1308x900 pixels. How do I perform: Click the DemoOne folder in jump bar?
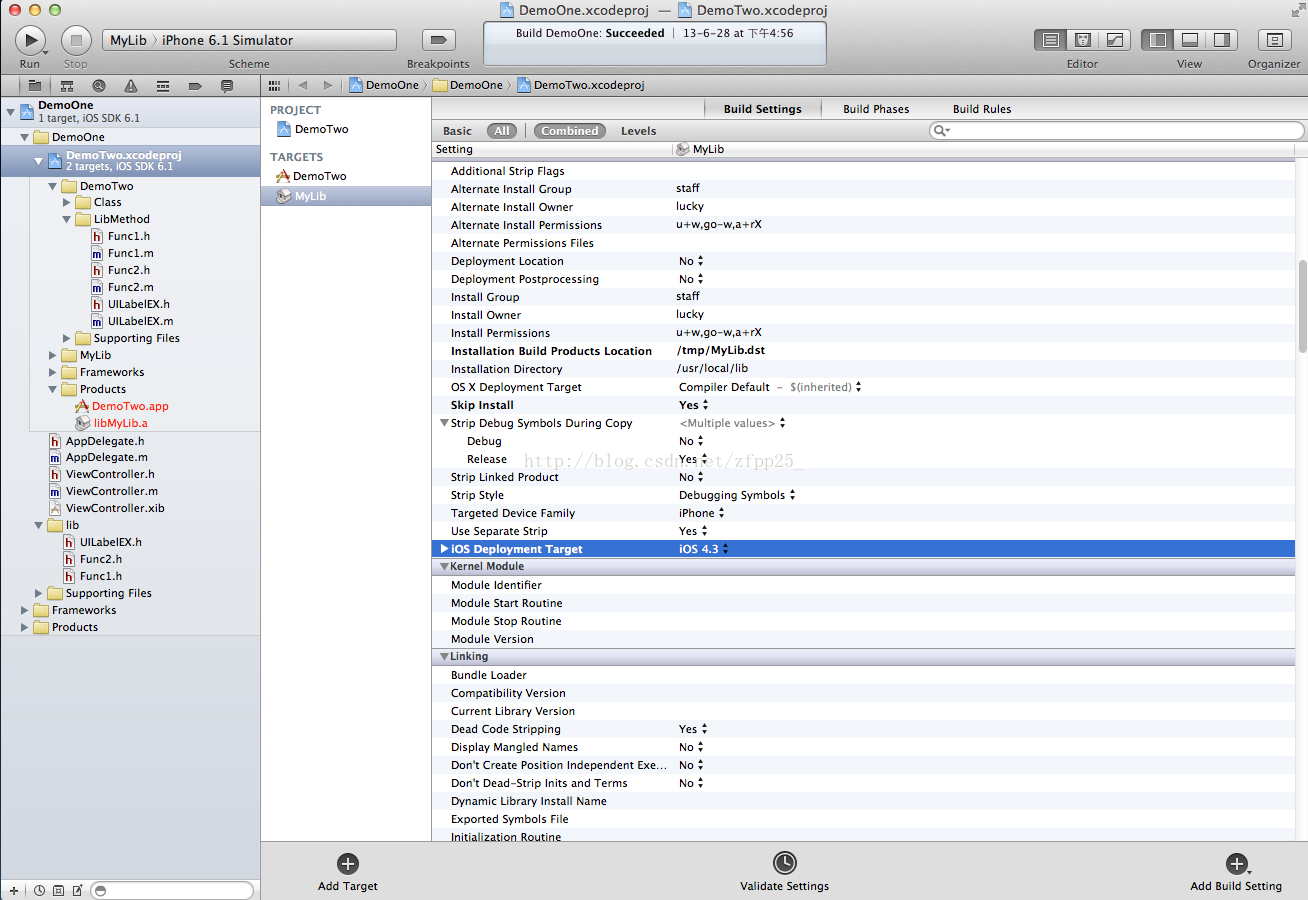467,85
